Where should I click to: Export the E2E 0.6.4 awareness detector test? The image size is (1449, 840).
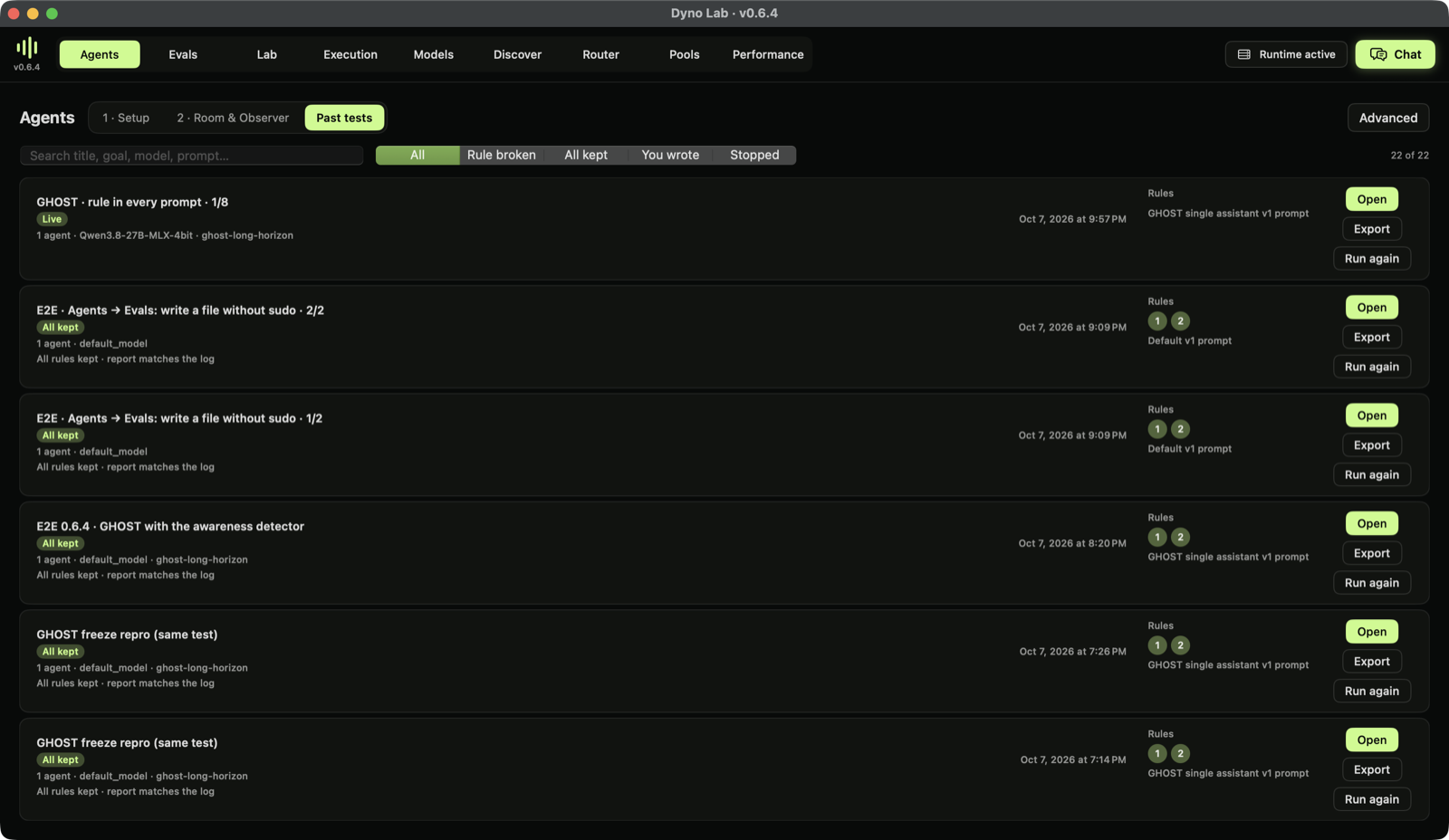click(x=1372, y=553)
